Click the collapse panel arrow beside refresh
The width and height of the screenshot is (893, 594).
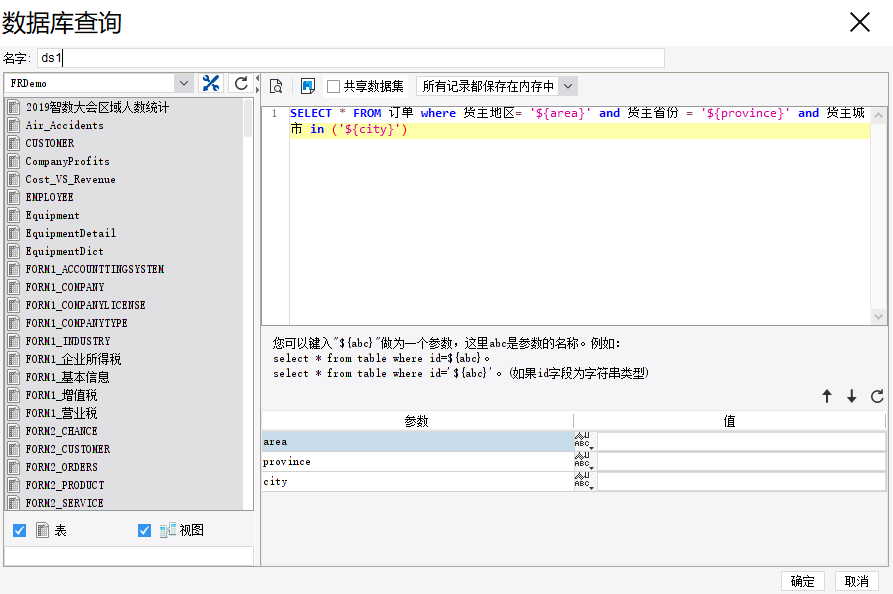(257, 78)
